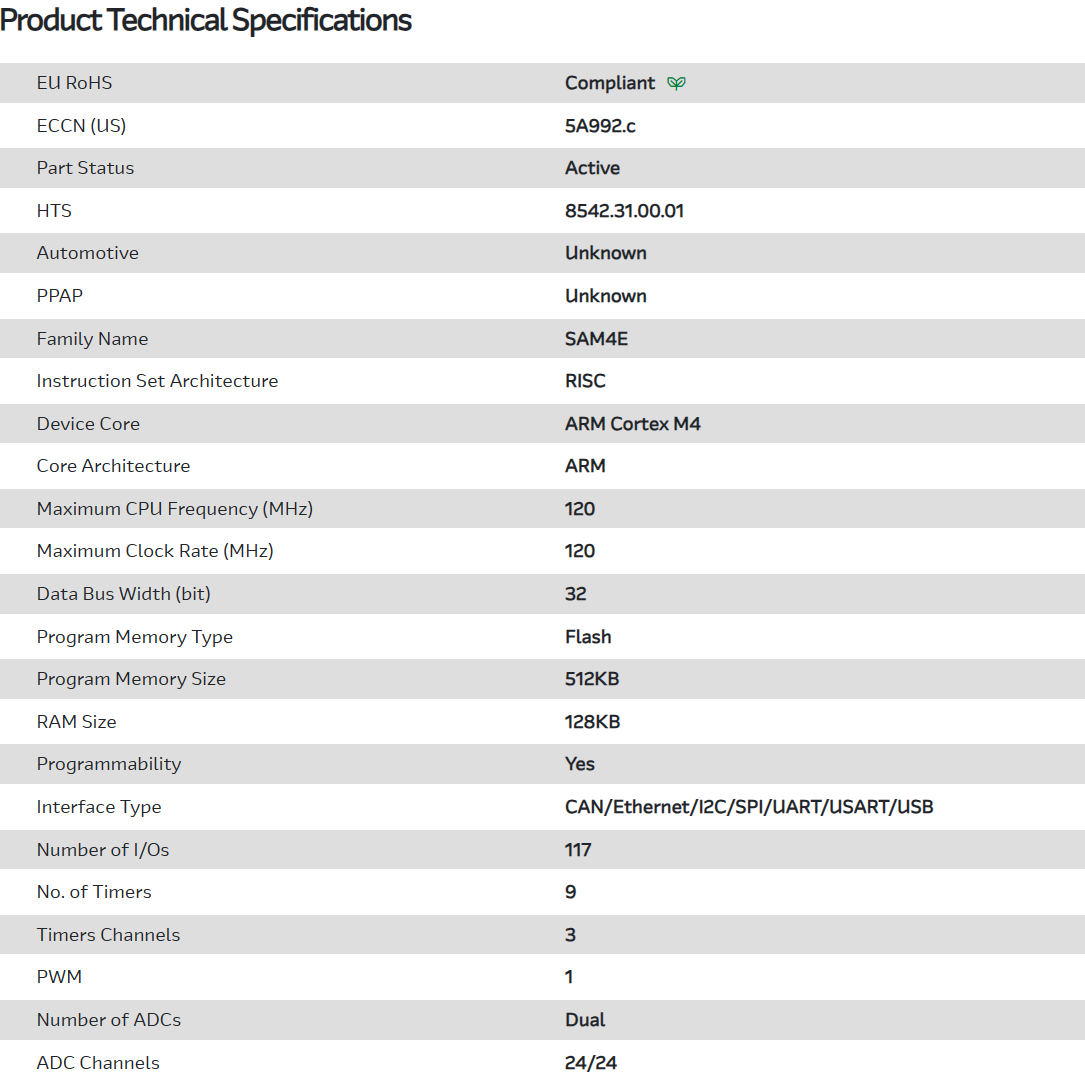1085x1078 pixels.
Task: Click the Number of I/Os value 117
Action: click(578, 850)
